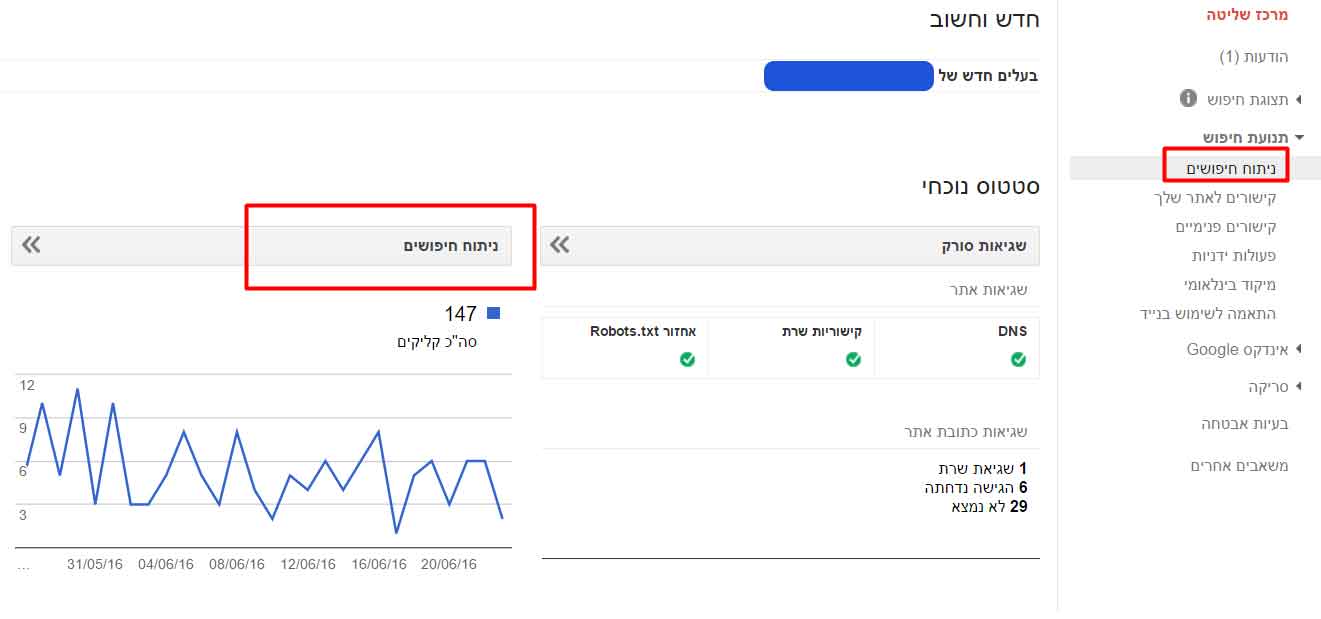The width and height of the screenshot is (1321, 619).
Task: Click 12/06/16 date on chart axis
Action: [x=308, y=564]
